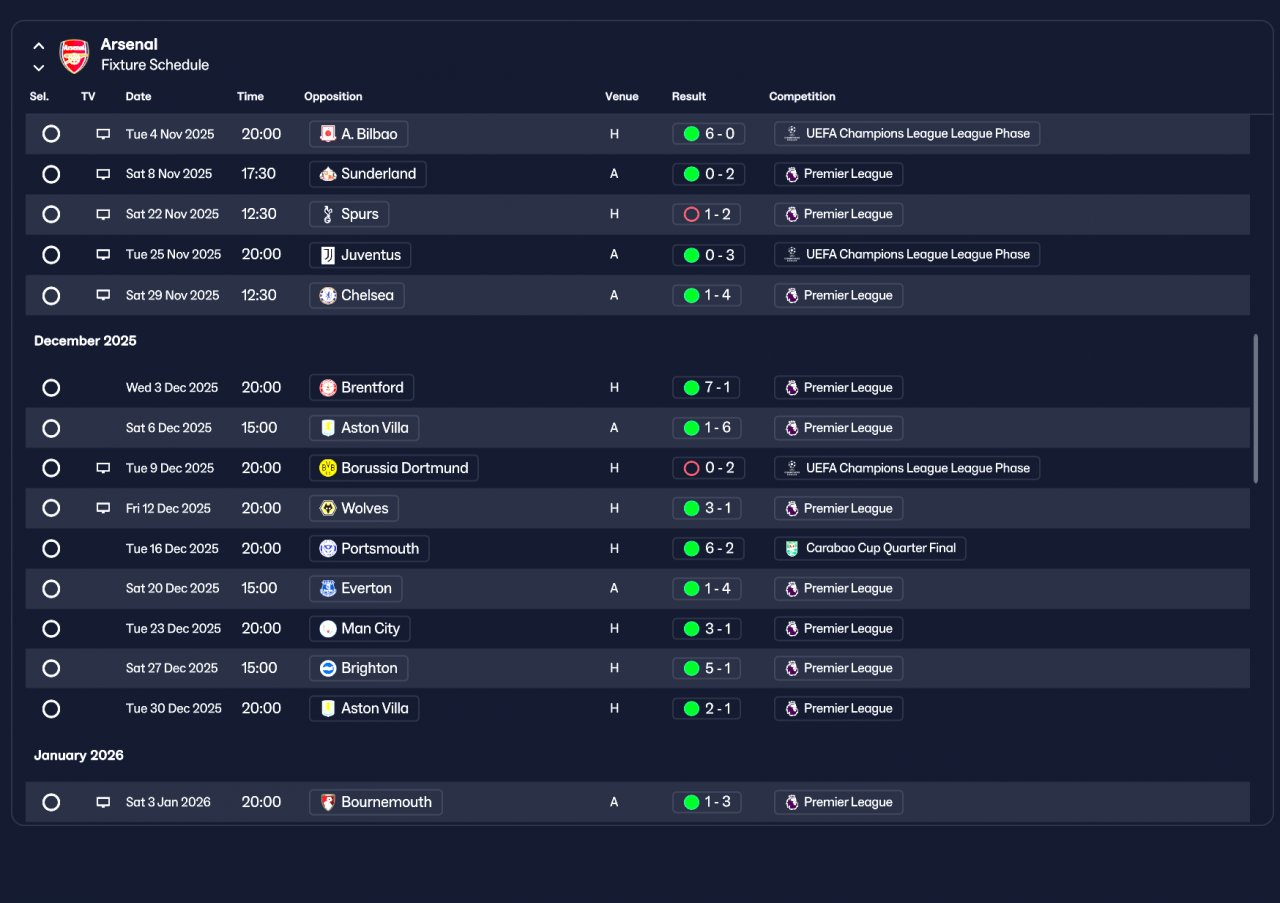The image size is (1280, 903).
Task: Click the January 2026 month heading
Action: [x=79, y=755]
